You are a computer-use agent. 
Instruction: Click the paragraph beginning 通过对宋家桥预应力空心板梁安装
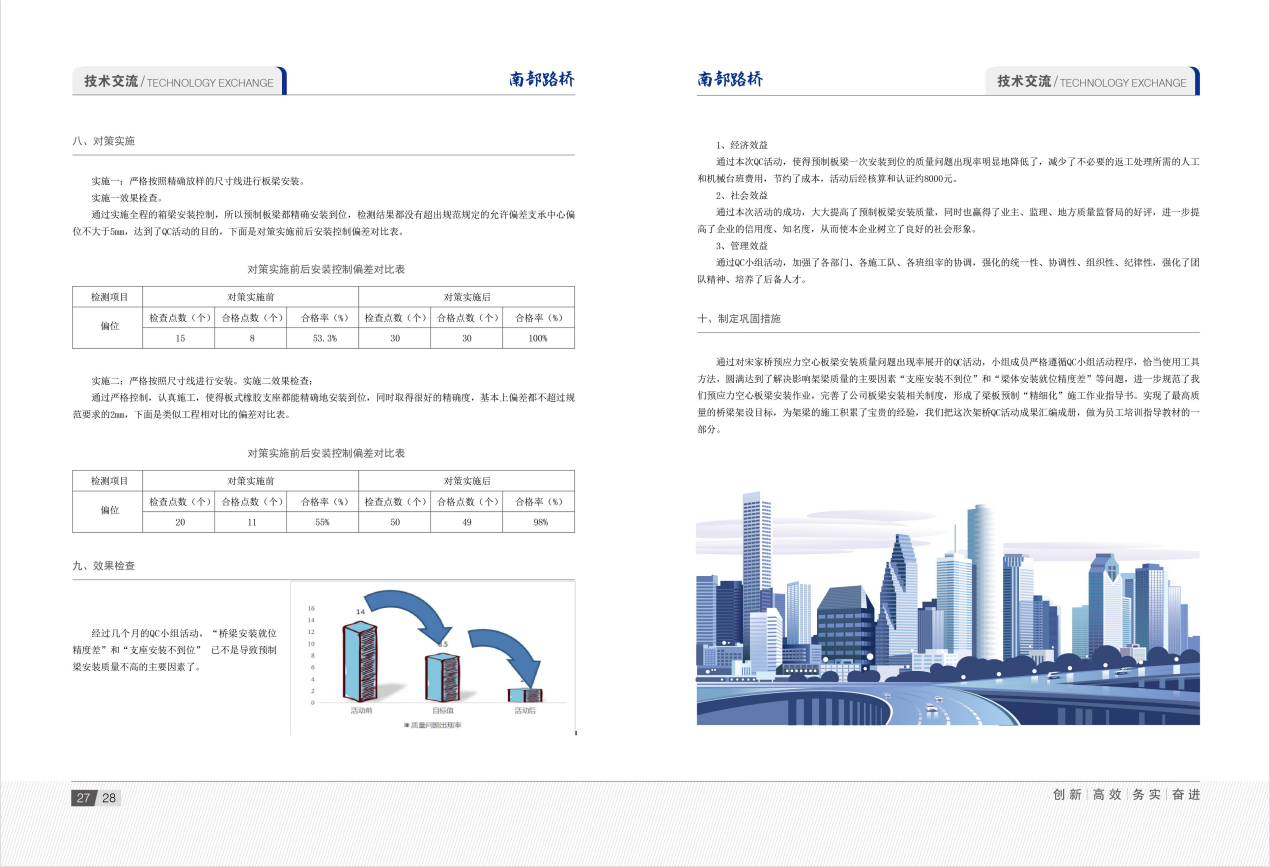[x=948, y=395]
